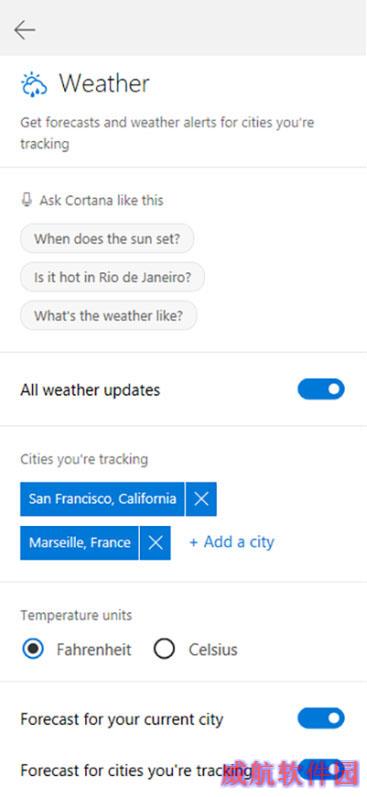The height and width of the screenshot is (797, 367).
Task: Remove Marseille, France with X icon
Action: point(155,543)
